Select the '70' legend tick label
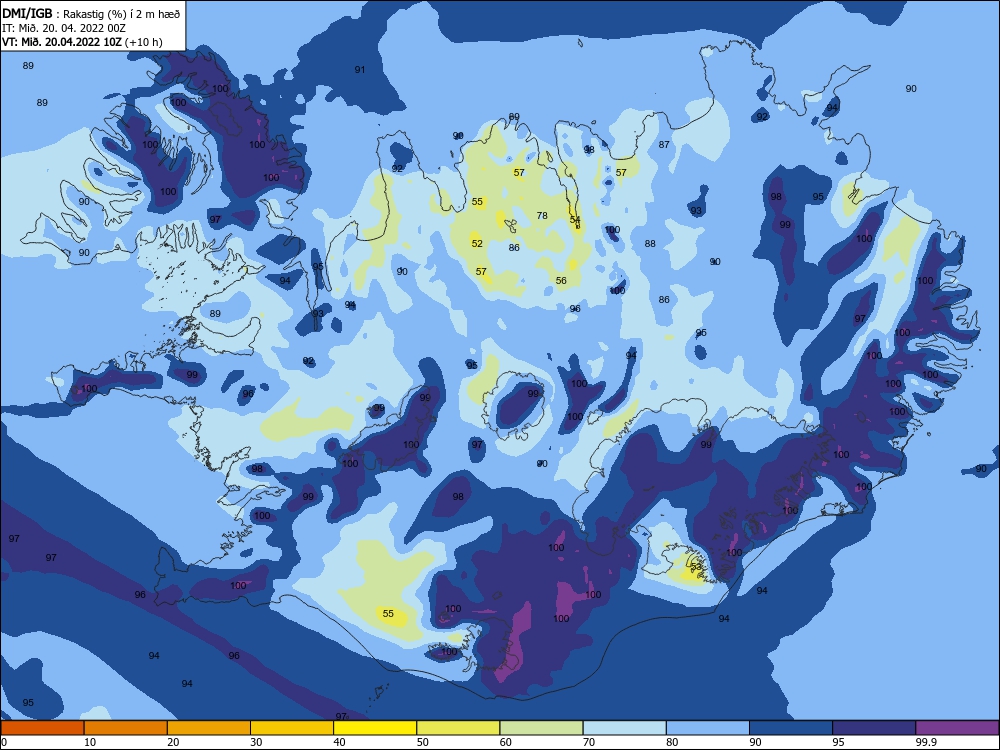The image size is (1000, 750). click(589, 742)
